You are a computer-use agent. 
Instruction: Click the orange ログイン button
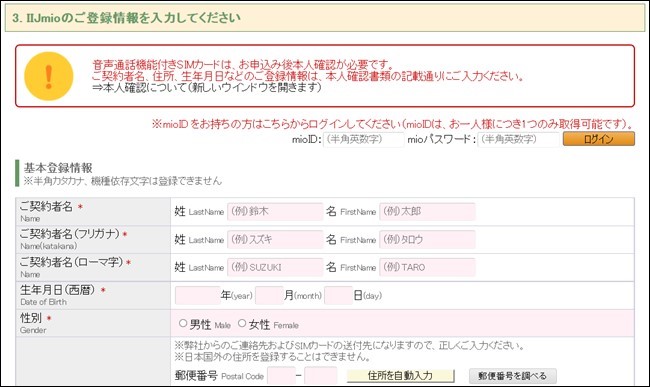pyautogui.click(x=599, y=139)
